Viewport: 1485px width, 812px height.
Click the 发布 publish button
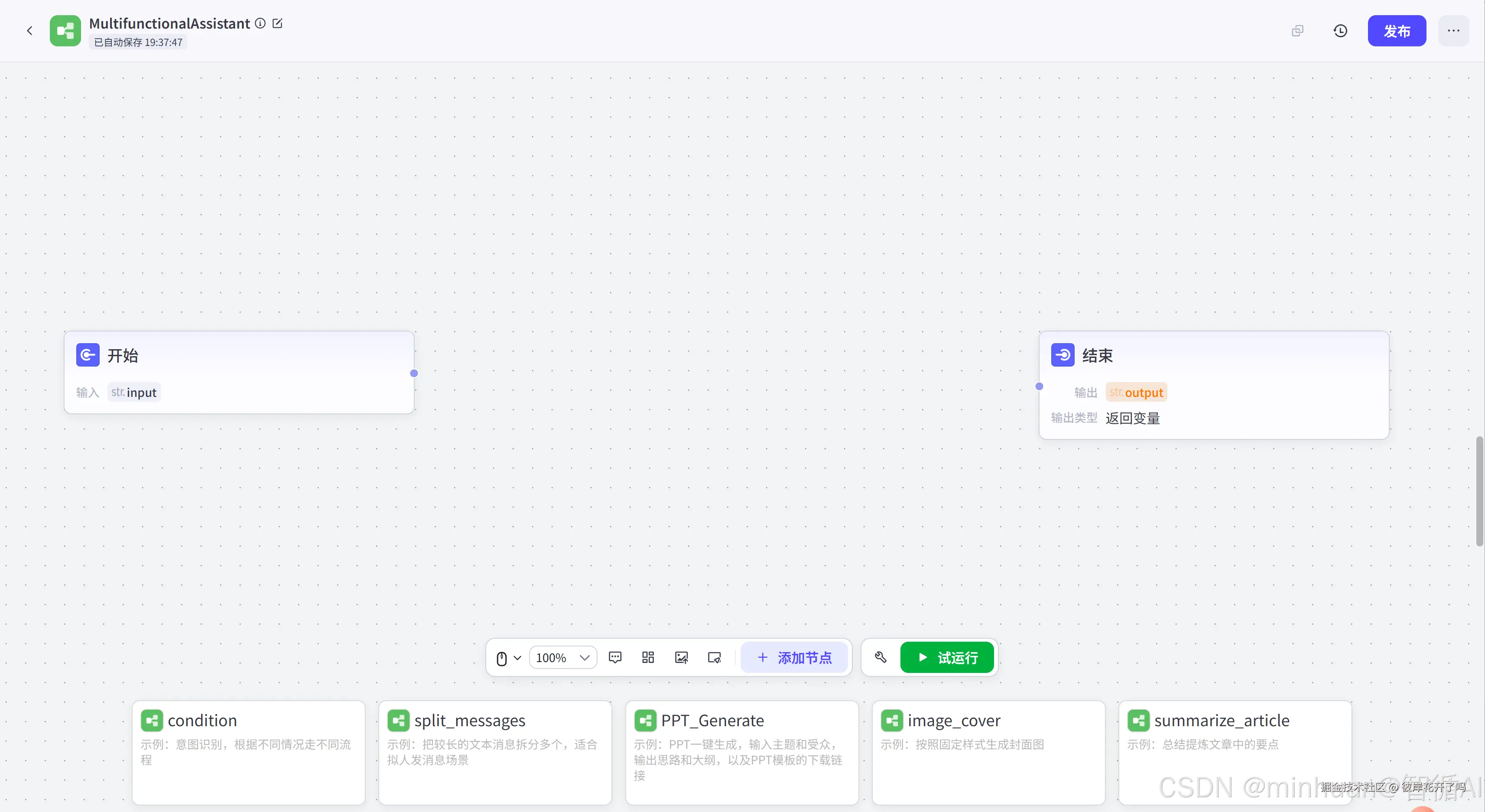point(1397,30)
